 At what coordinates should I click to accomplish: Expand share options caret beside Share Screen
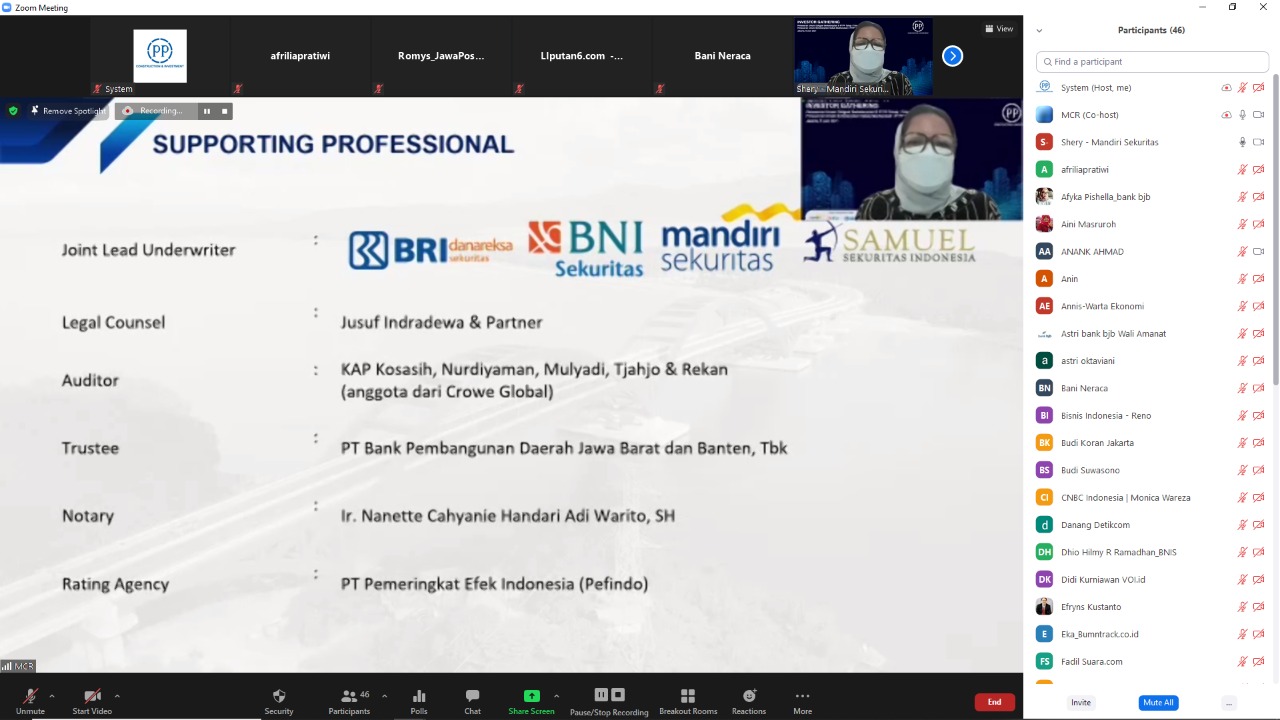pyautogui.click(x=556, y=696)
